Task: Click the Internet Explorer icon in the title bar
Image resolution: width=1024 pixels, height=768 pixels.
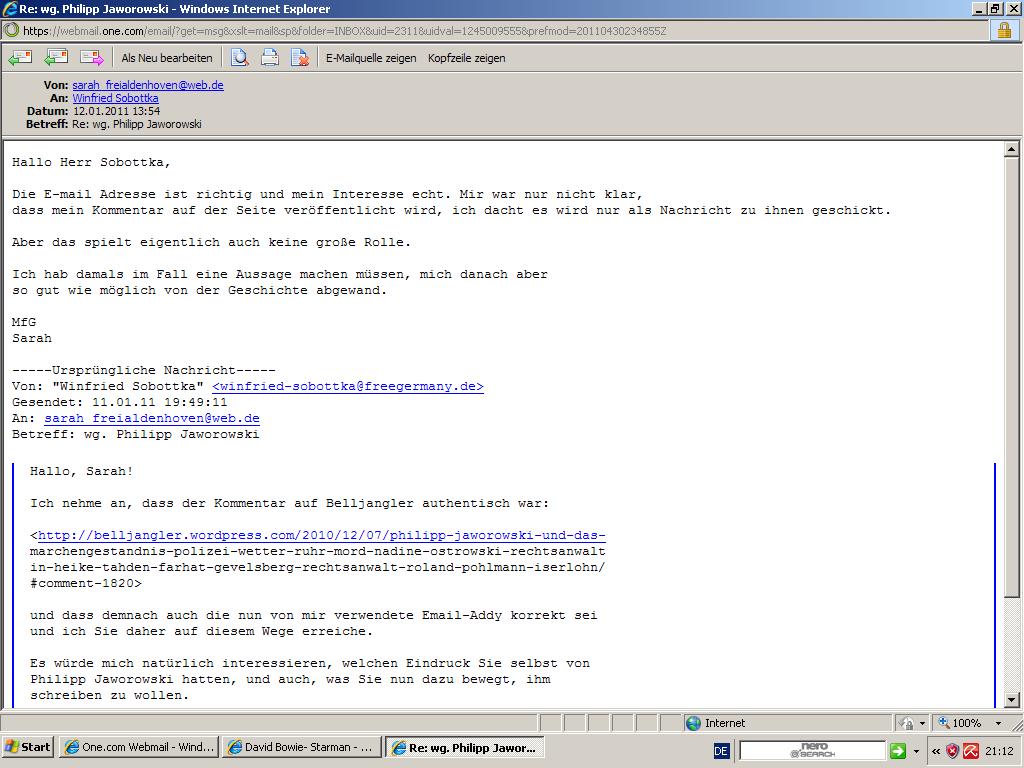Action: (x=10, y=8)
